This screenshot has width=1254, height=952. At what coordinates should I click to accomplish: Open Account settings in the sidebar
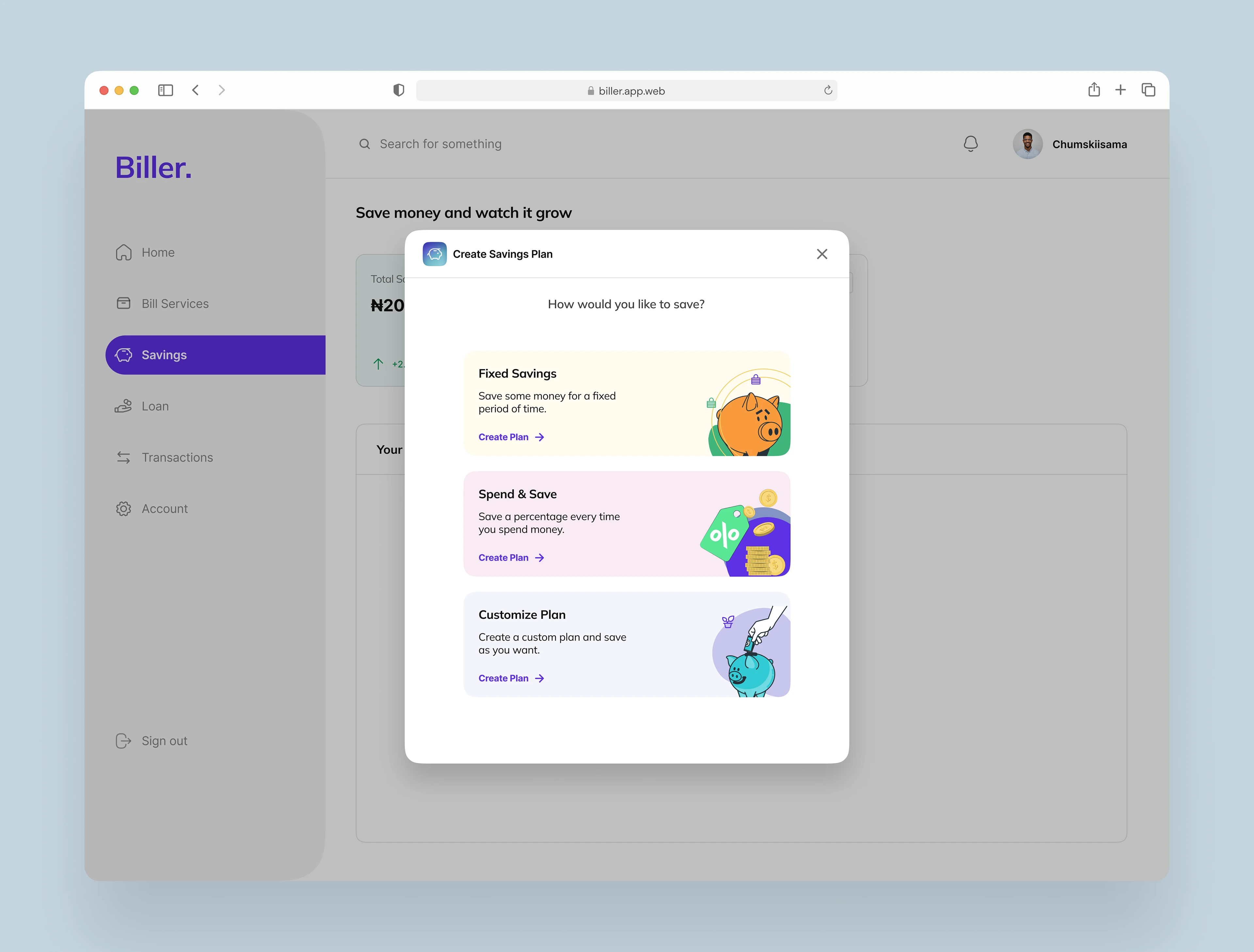pyautogui.click(x=164, y=508)
